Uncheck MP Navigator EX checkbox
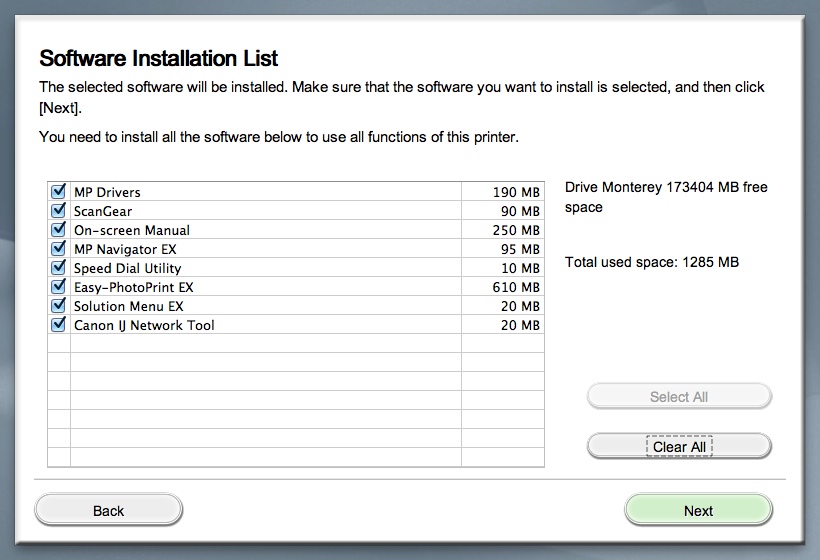 click(x=58, y=248)
